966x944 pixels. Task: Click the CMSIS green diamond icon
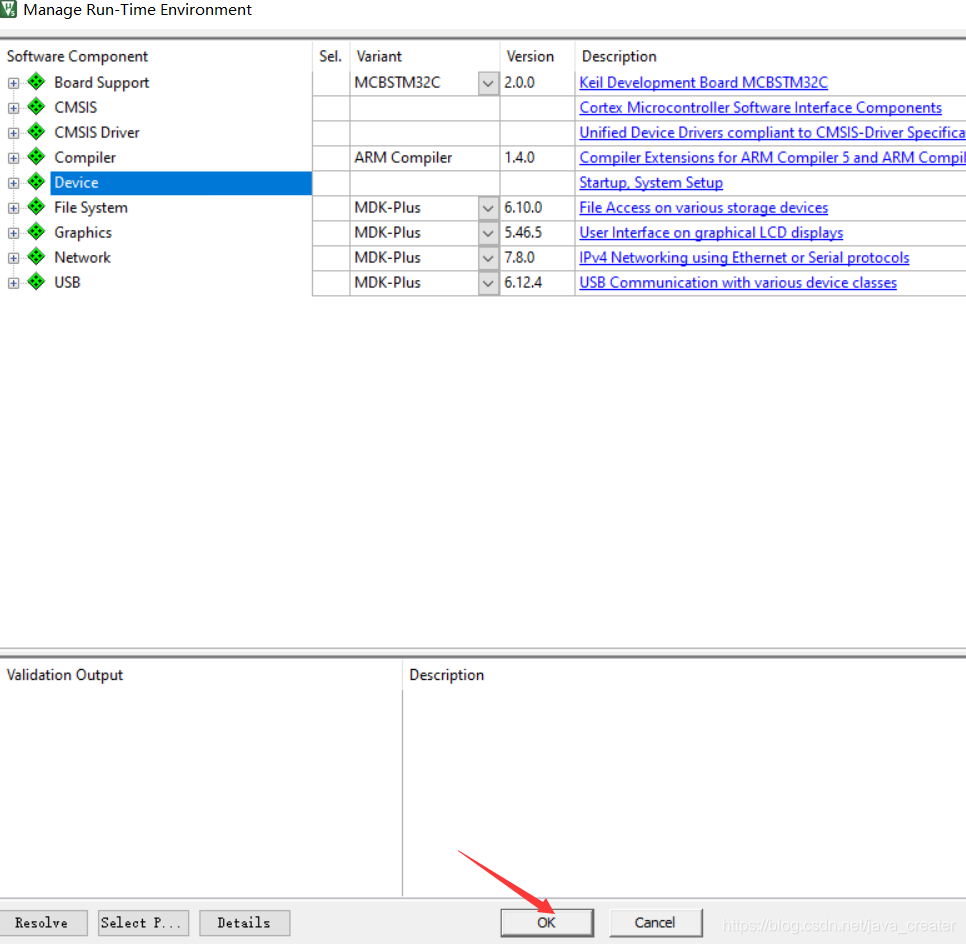pyautogui.click(x=36, y=107)
